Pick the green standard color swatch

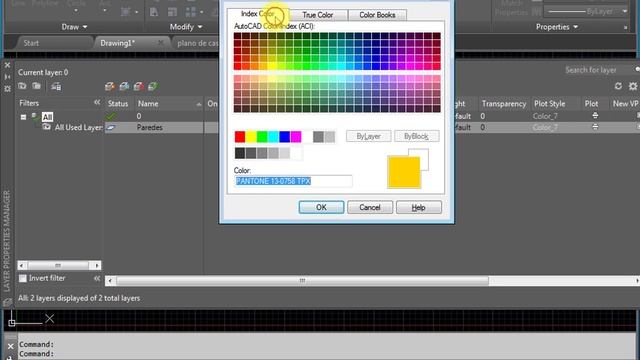(x=262, y=137)
